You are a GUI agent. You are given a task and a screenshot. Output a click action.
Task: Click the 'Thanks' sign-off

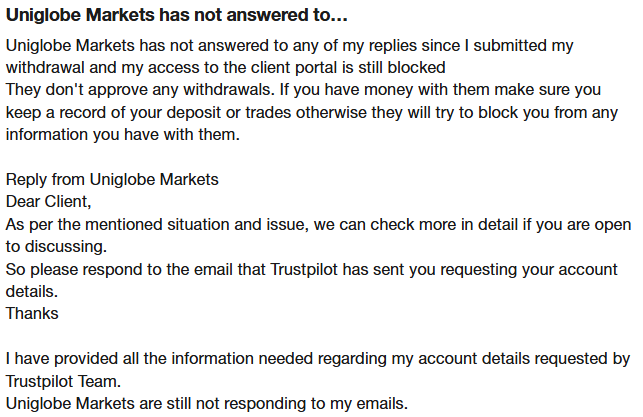click(x=32, y=313)
